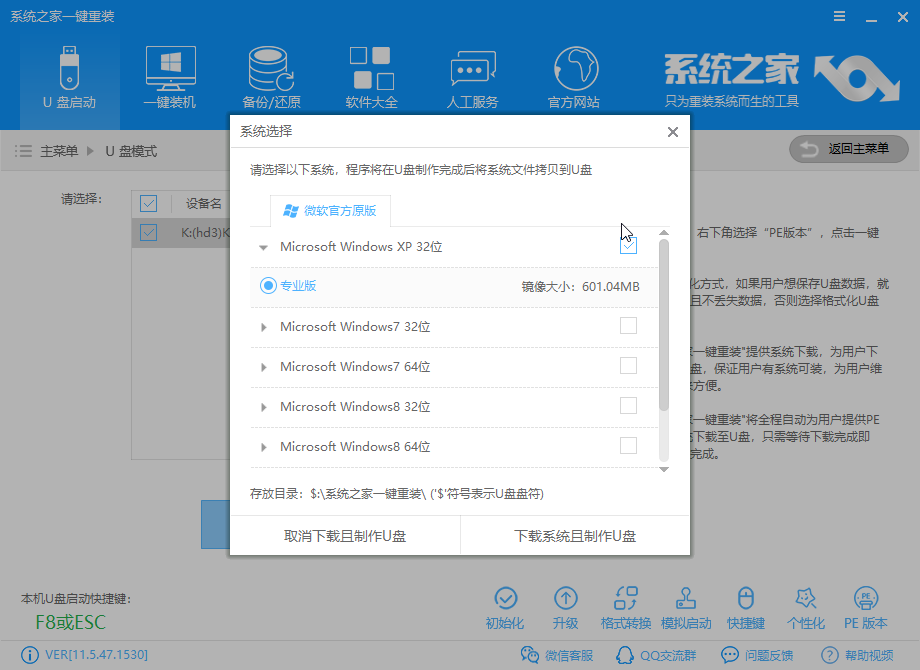Uncheck the Microsoft Windows XP 32位 checkbox

629,244
